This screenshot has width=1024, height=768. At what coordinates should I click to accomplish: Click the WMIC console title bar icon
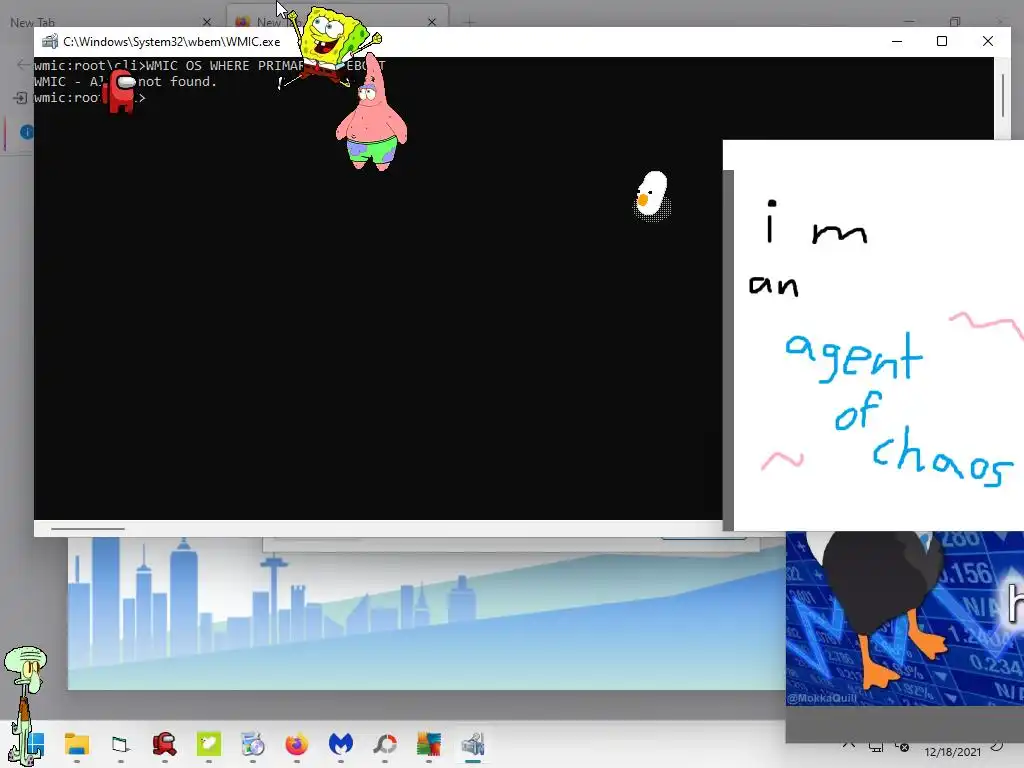click(x=50, y=42)
